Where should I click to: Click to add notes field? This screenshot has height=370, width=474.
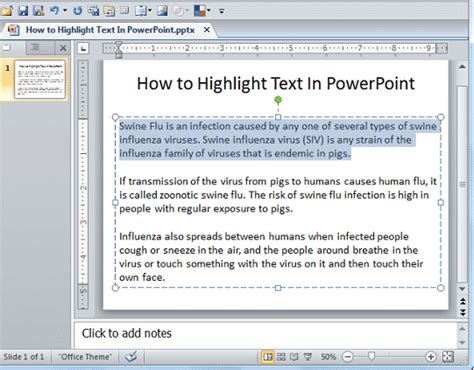point(265,334)
